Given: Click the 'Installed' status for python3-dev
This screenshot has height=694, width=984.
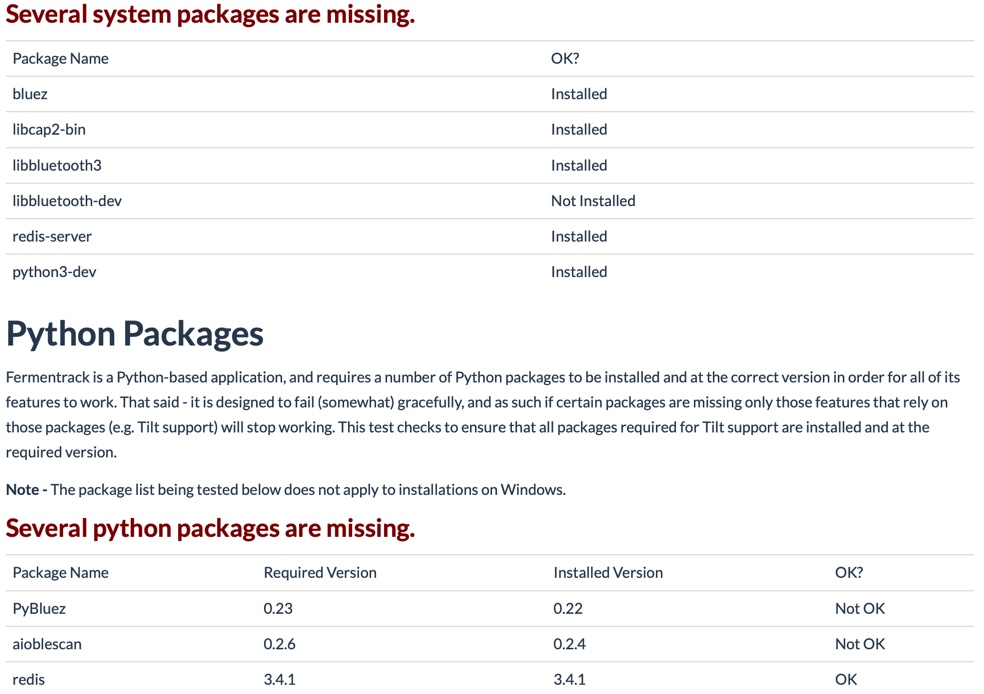Looking at the screenshot, I should (x=579, y=272).
